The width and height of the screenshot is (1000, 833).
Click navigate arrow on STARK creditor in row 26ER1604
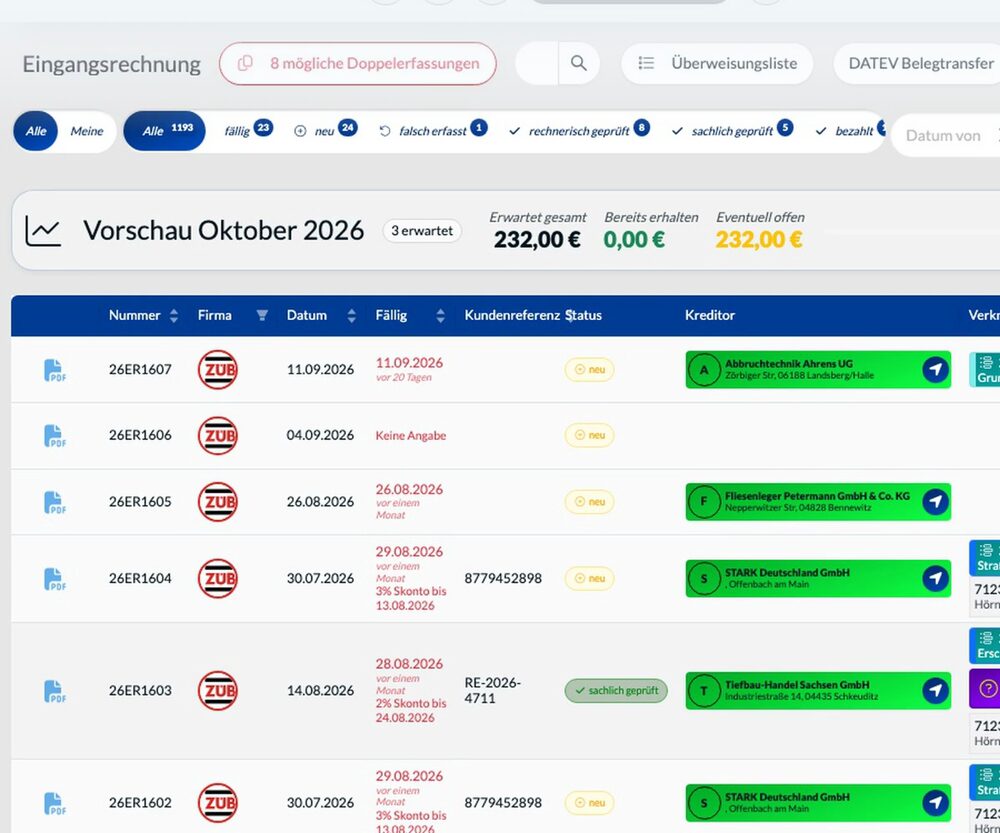935,578
